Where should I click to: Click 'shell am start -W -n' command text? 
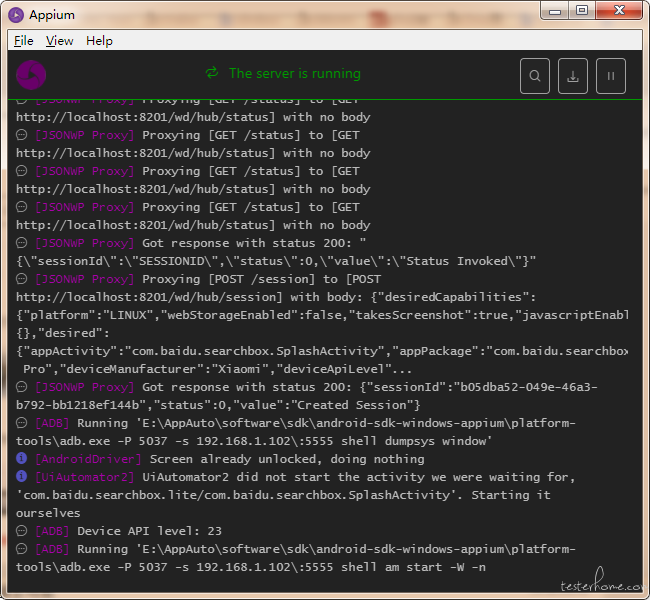[413, 567]
